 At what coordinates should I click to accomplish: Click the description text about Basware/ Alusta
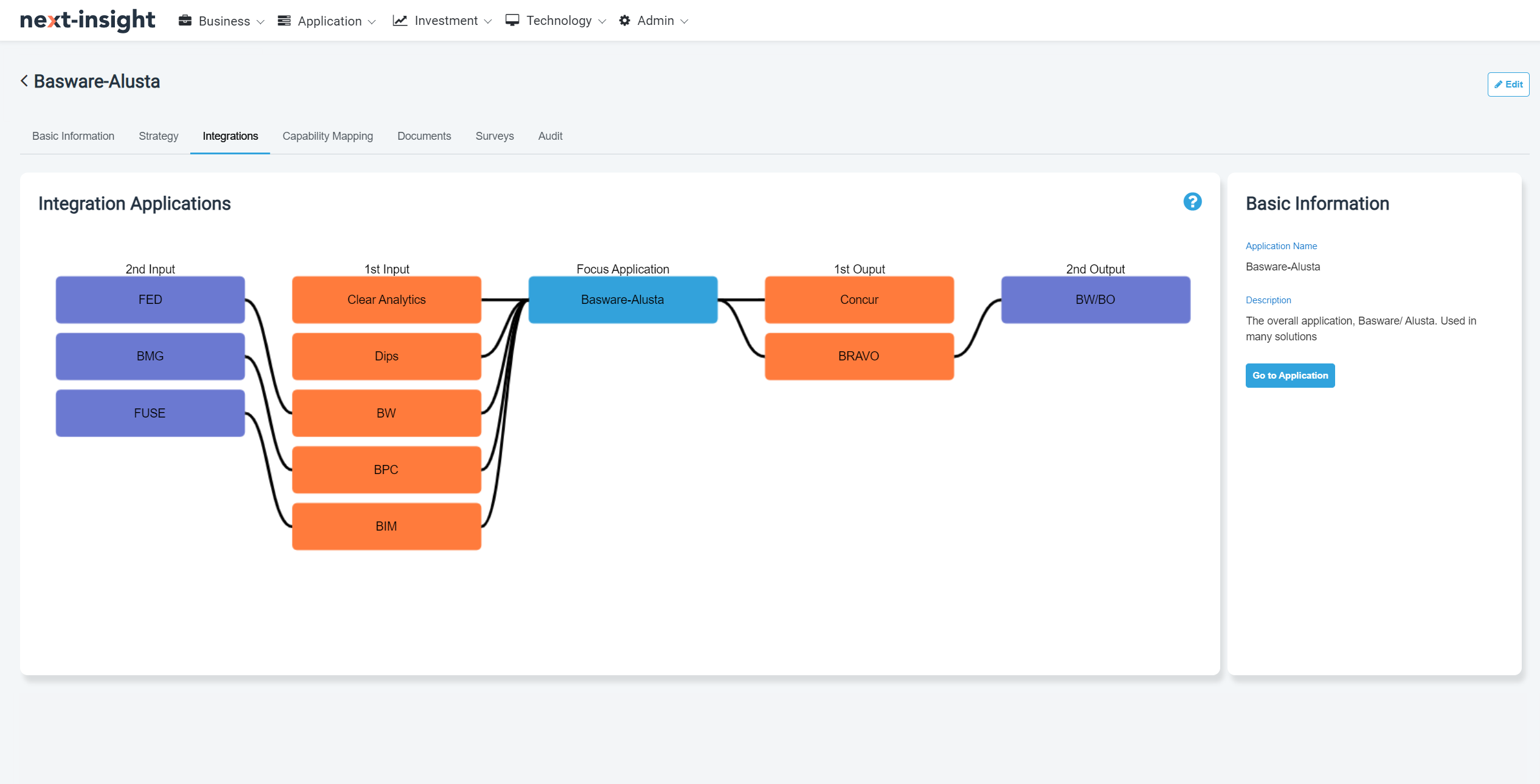click(1361, 329)
